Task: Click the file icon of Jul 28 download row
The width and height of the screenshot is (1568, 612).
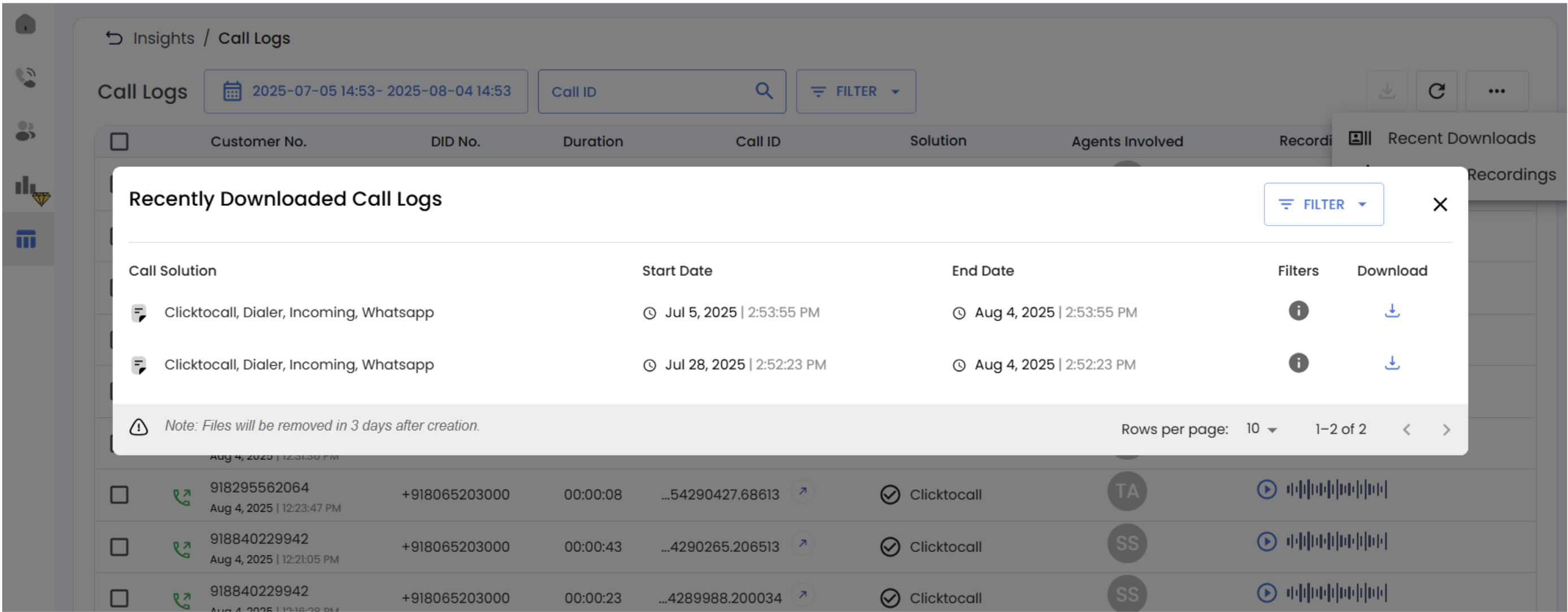Action: pos(140,366)
